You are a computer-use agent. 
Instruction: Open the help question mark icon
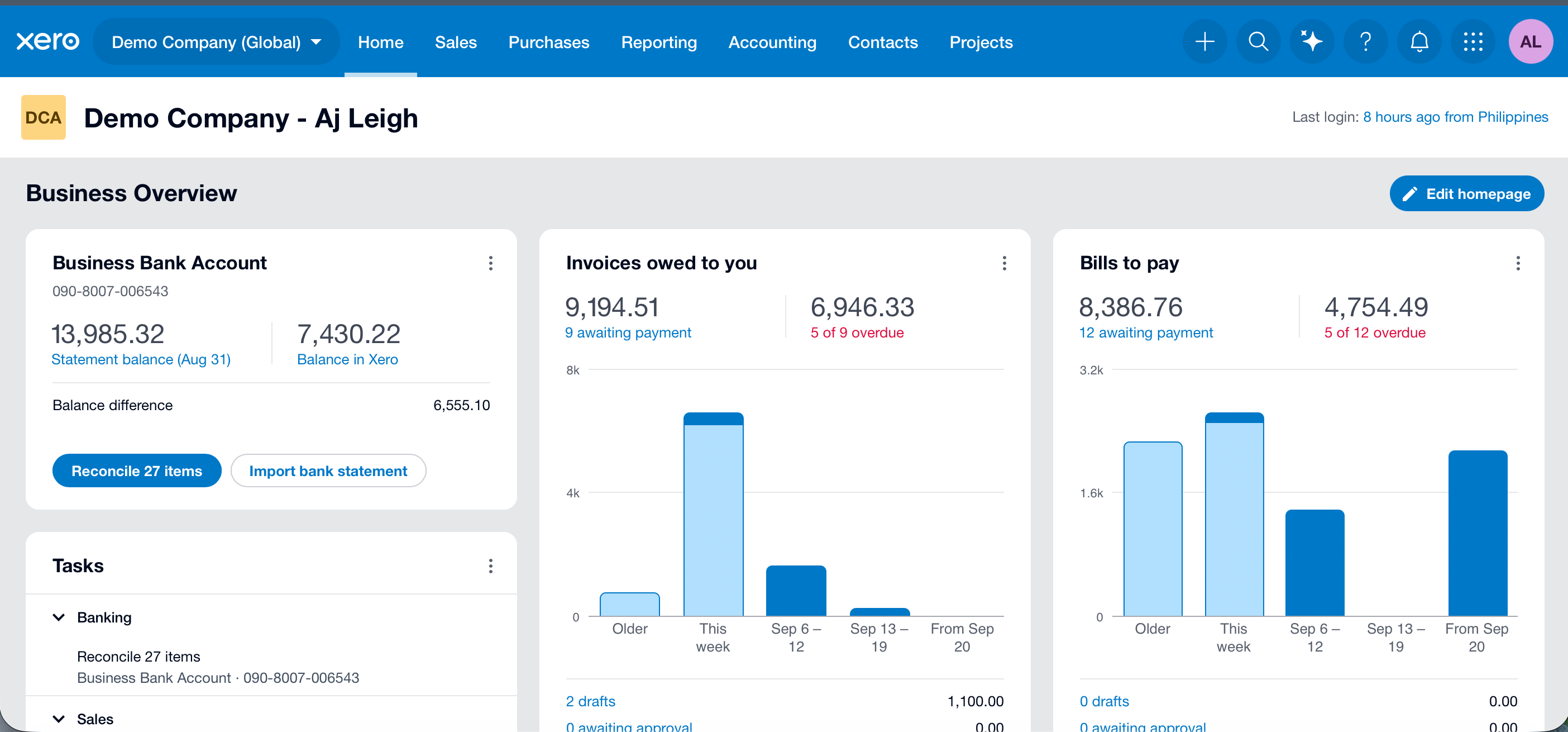pos(1365,41)
